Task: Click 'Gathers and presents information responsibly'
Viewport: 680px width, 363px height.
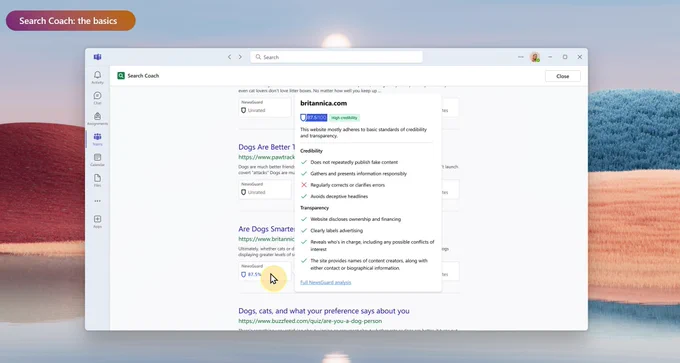Action: (359, 173)
